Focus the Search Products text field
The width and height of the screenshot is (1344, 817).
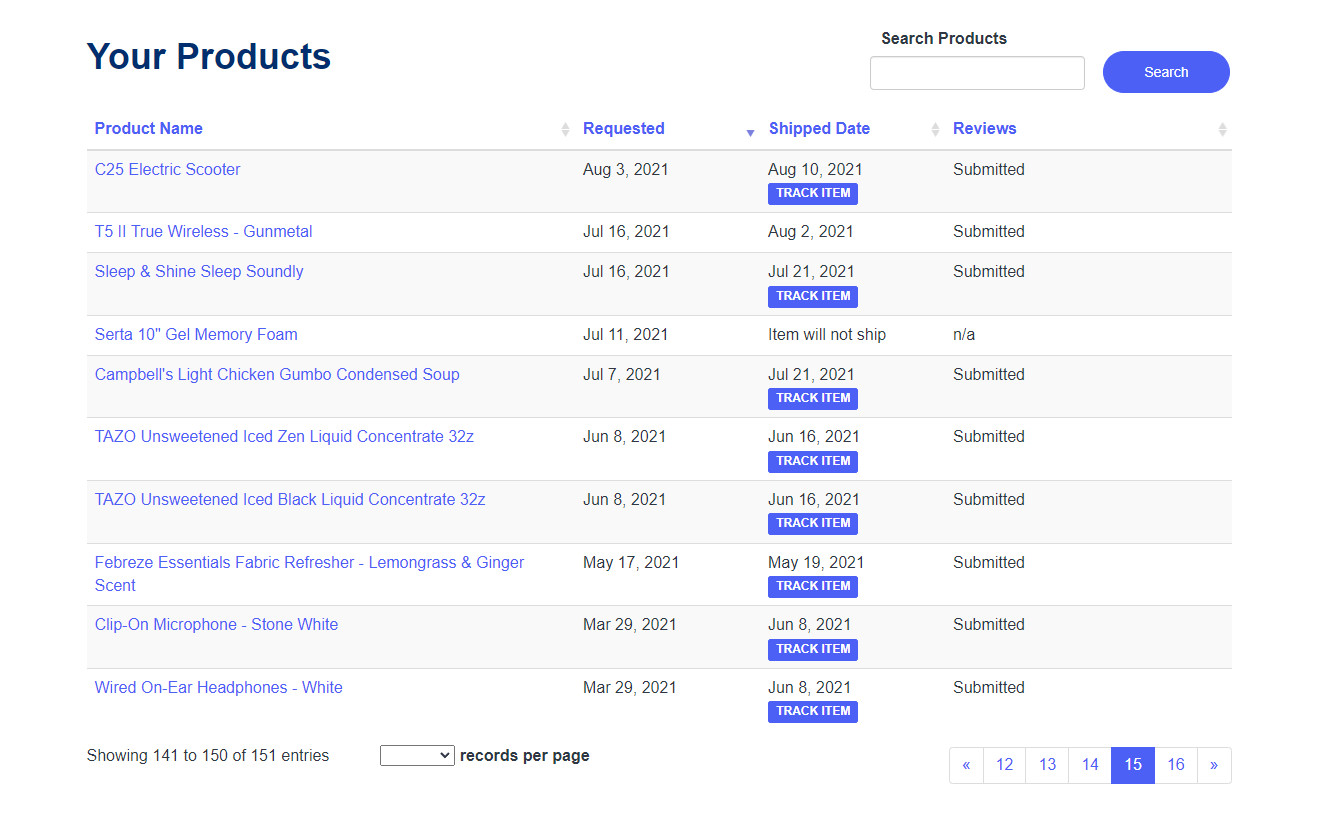click(977, 73)
